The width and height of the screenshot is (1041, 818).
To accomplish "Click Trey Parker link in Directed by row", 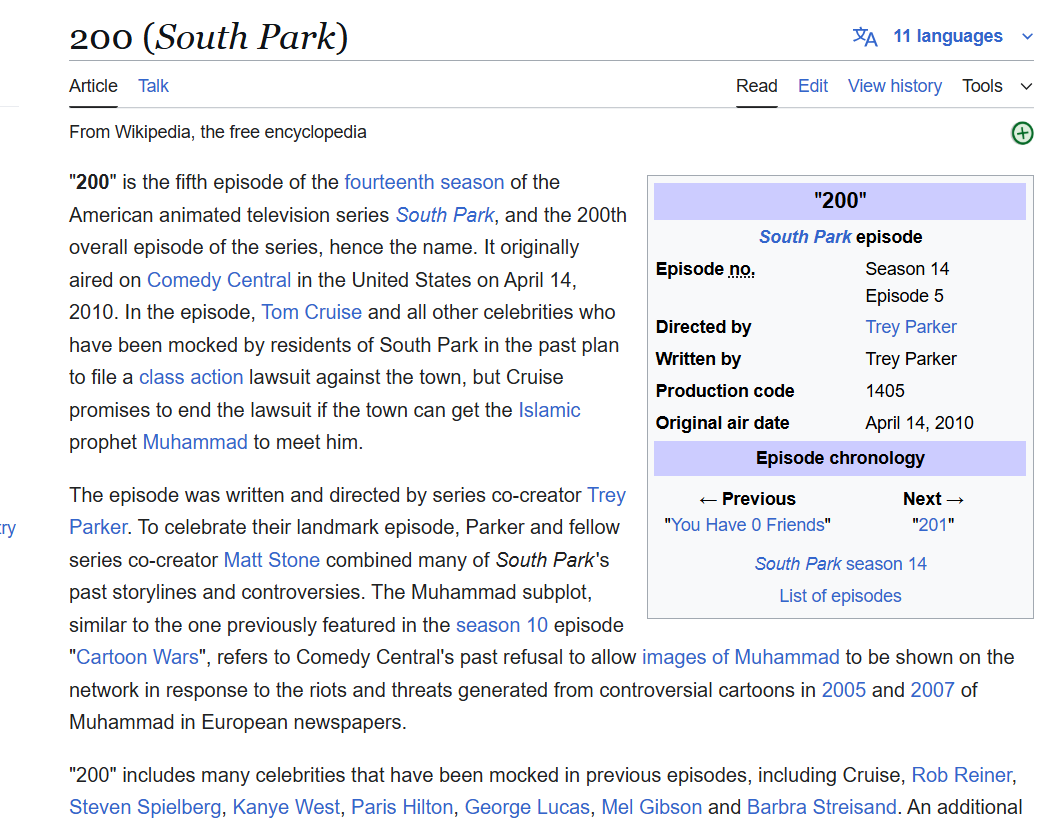I will click(911, 327).
